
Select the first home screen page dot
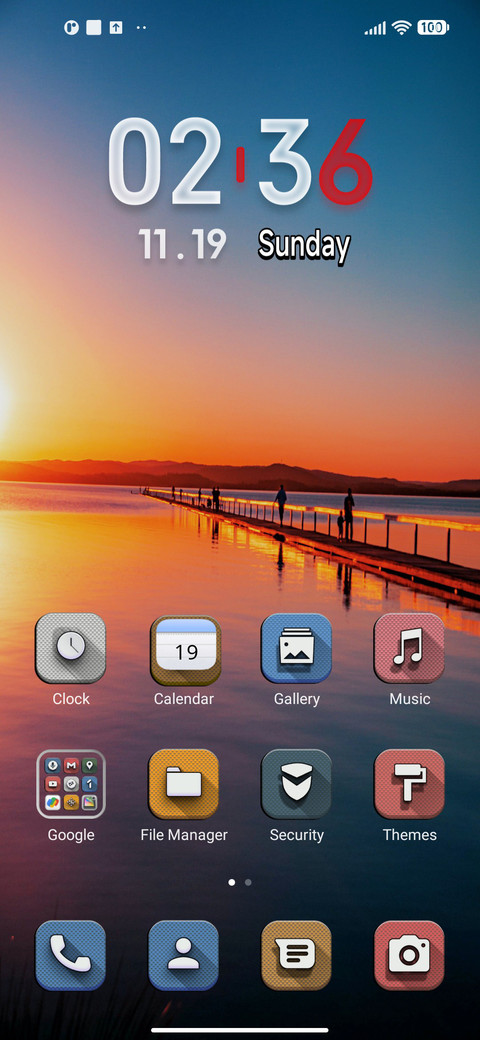231,883
